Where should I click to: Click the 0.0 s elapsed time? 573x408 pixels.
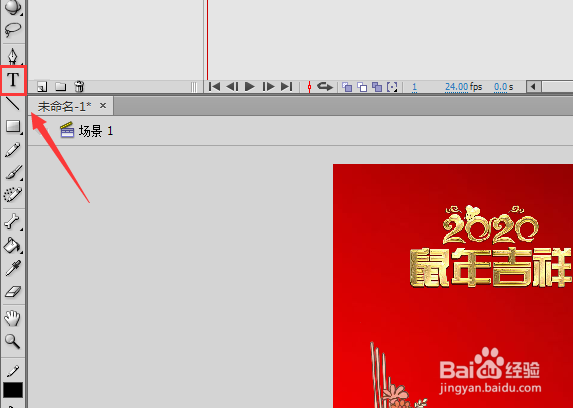(500, 87)
